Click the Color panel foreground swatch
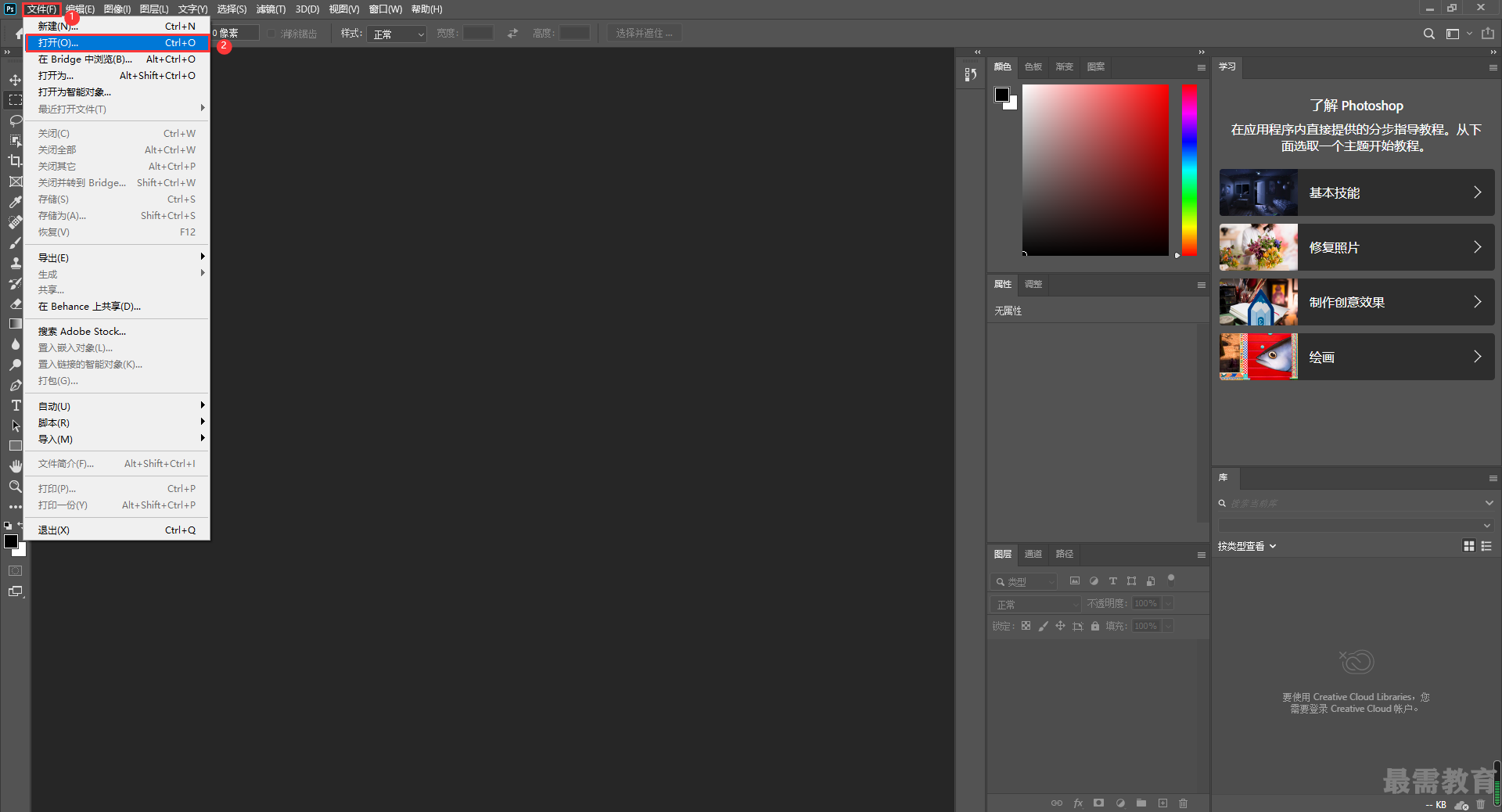This screenshot has width=1502, height=812. click(1001, 95)
